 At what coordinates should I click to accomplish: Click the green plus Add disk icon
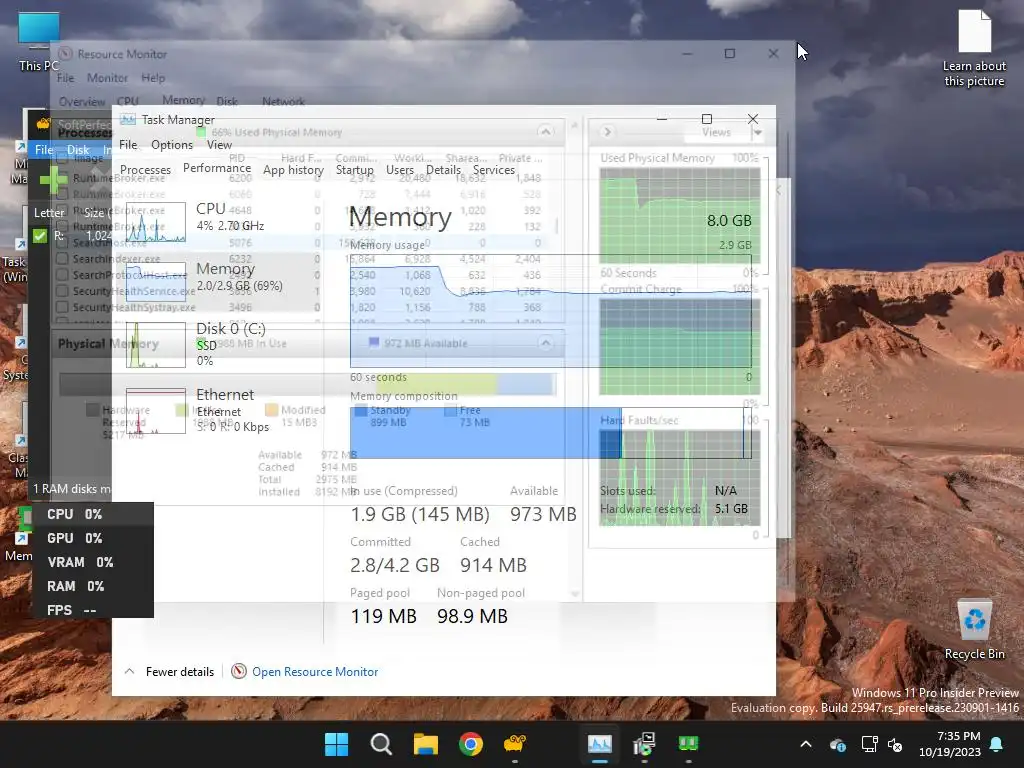tap(54, 180)
